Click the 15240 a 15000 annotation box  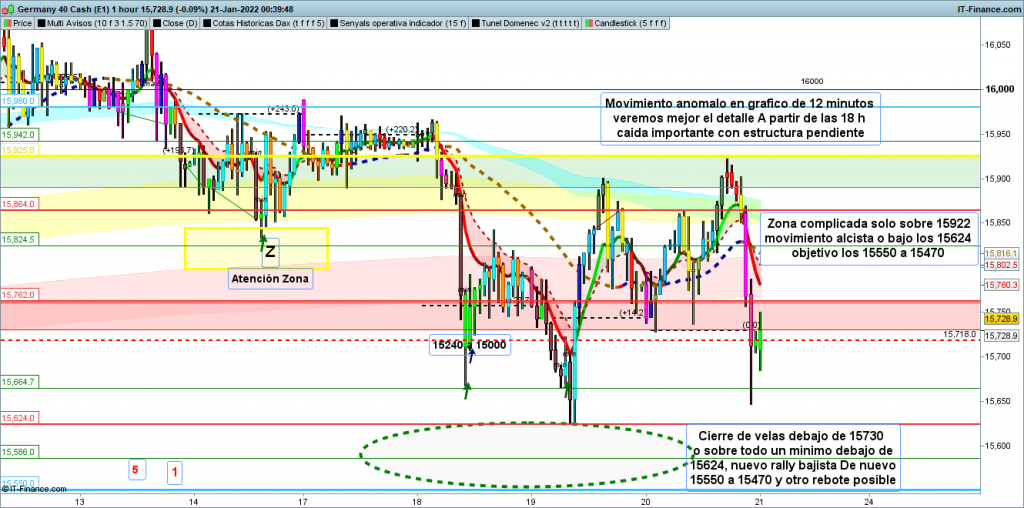469,344
